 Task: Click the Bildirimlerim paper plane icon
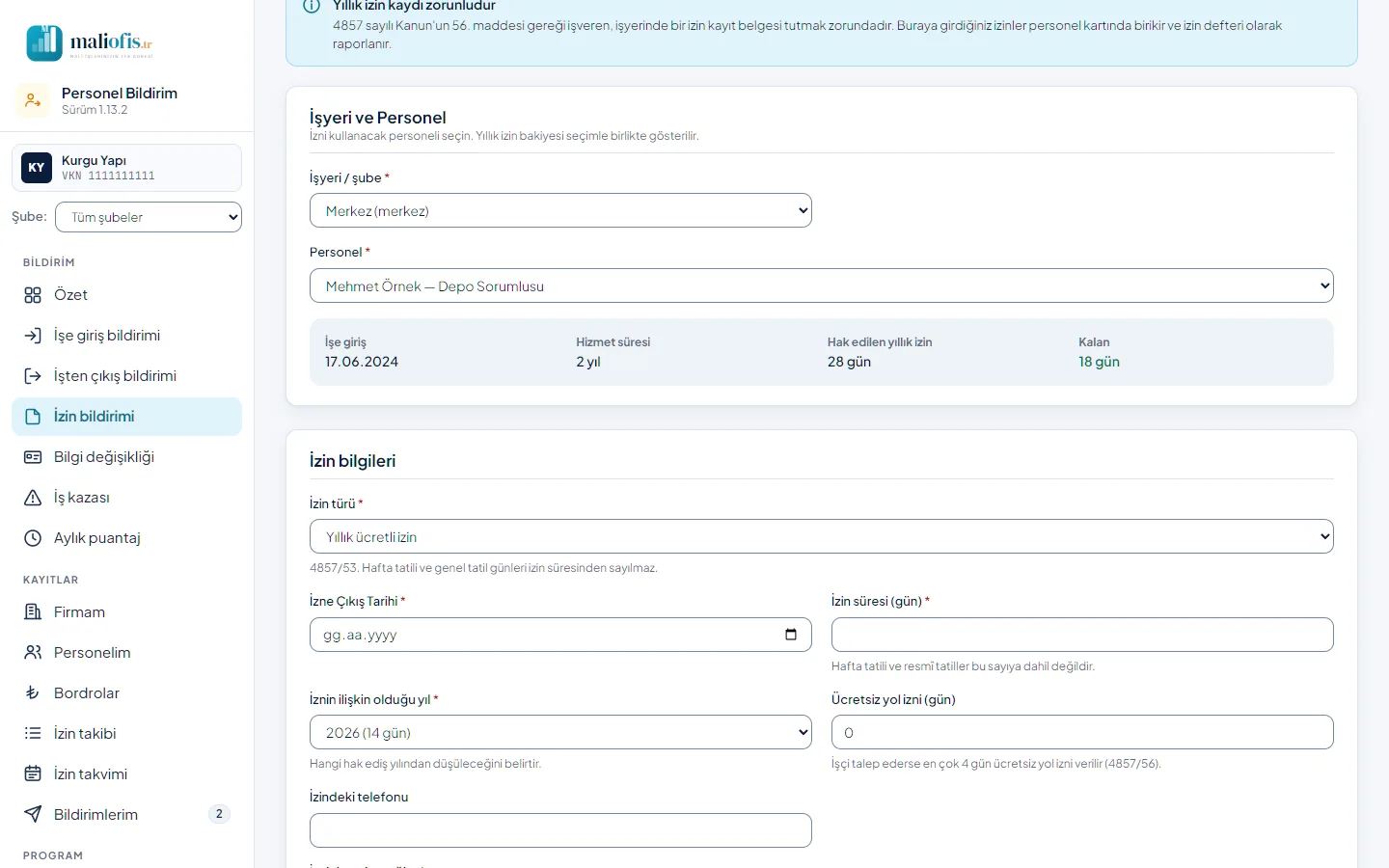[x=33, y=815]
